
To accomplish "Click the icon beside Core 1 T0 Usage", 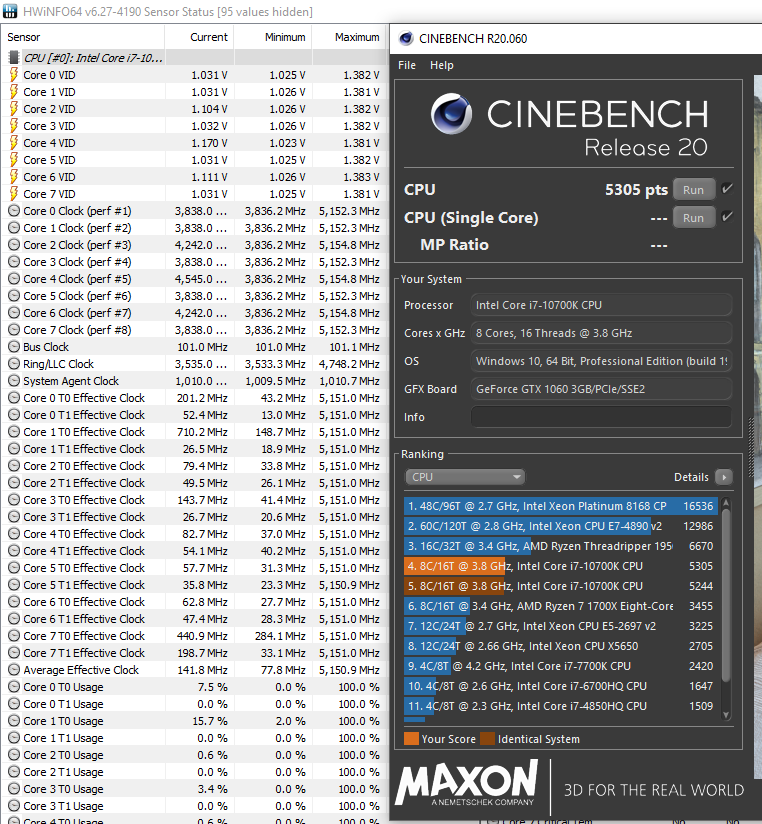I will [x=14, y=720].
